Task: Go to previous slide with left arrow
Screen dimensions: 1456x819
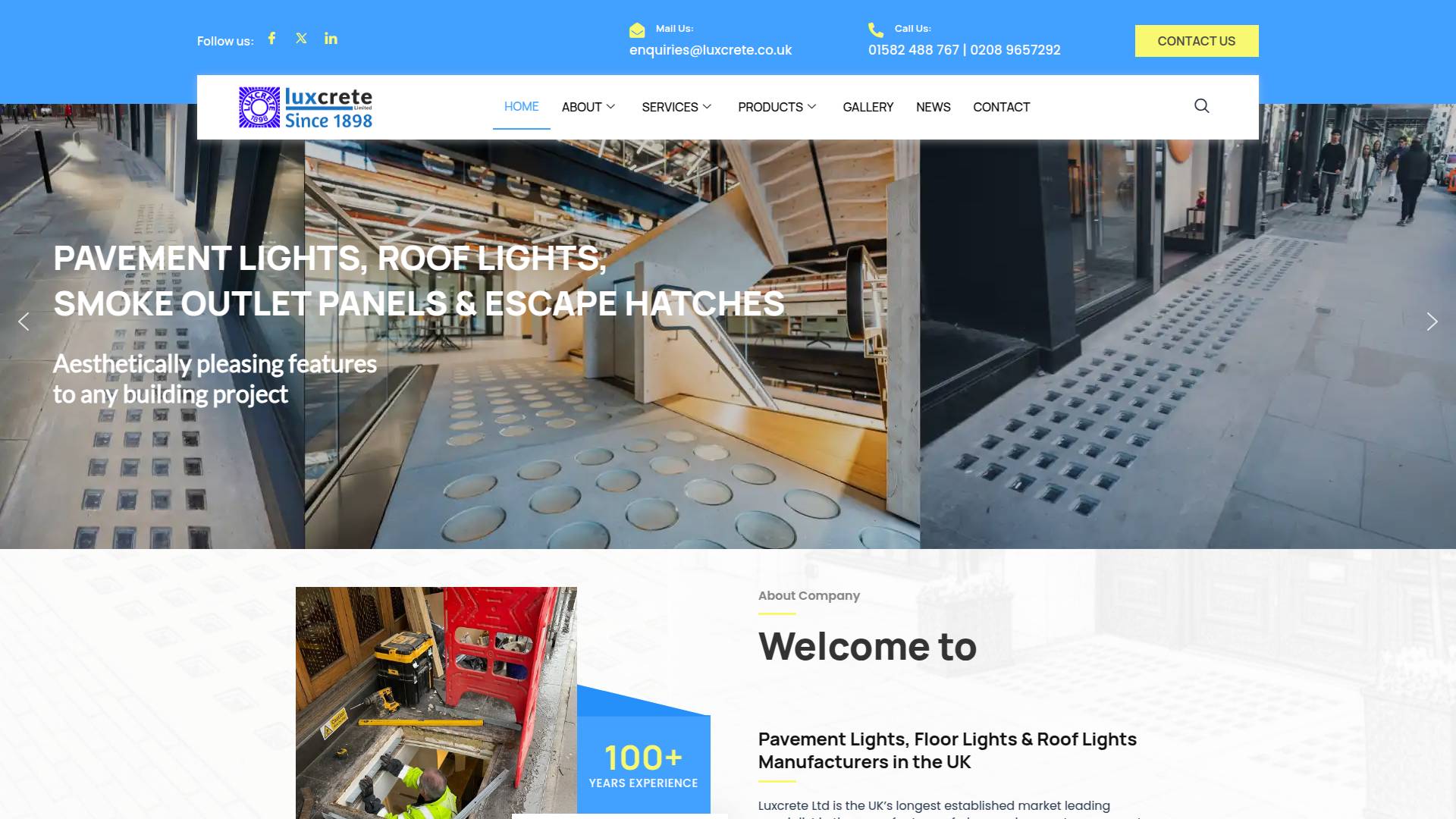Action: [24, 322]
